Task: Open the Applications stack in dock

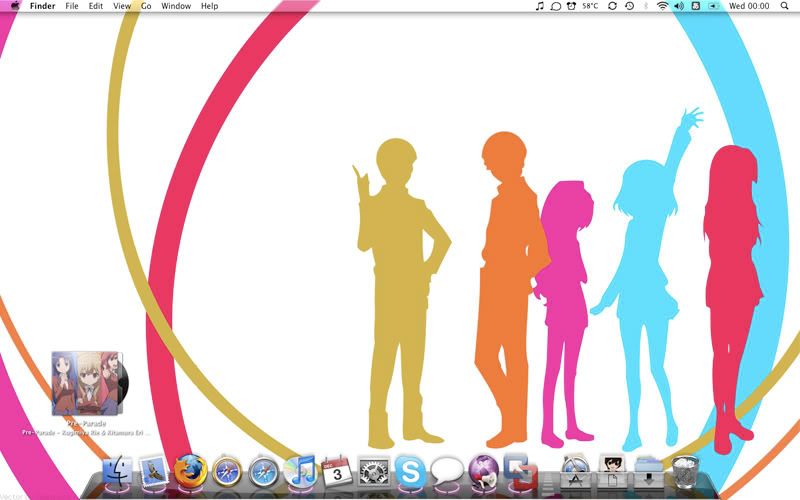Action: (x=576, y=471)
